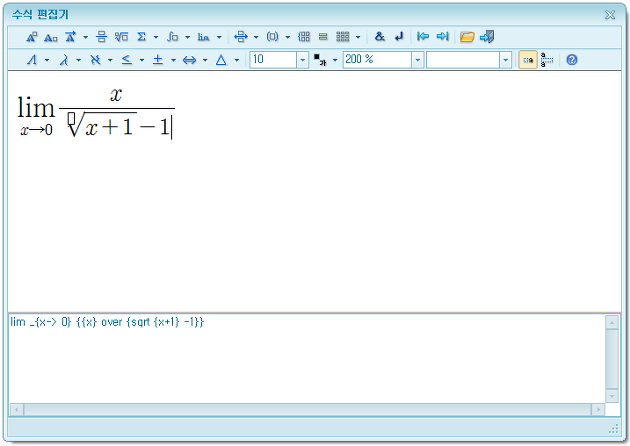Click the rendered limit equation in editor

(96, 113)
